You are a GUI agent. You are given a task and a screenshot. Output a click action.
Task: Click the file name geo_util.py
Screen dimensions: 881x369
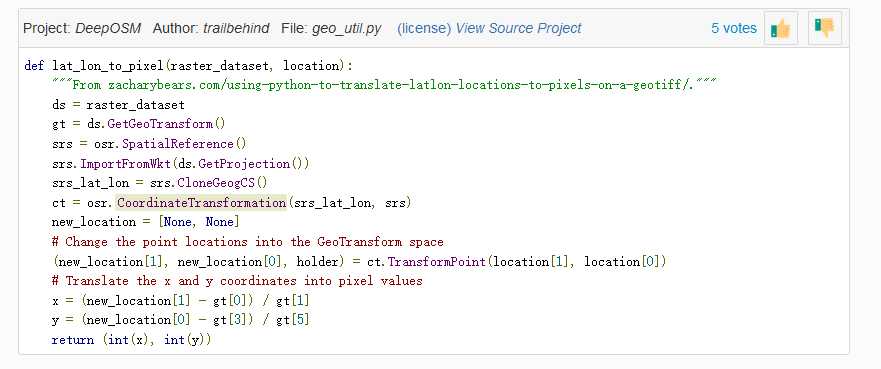(x=346, y=28)
